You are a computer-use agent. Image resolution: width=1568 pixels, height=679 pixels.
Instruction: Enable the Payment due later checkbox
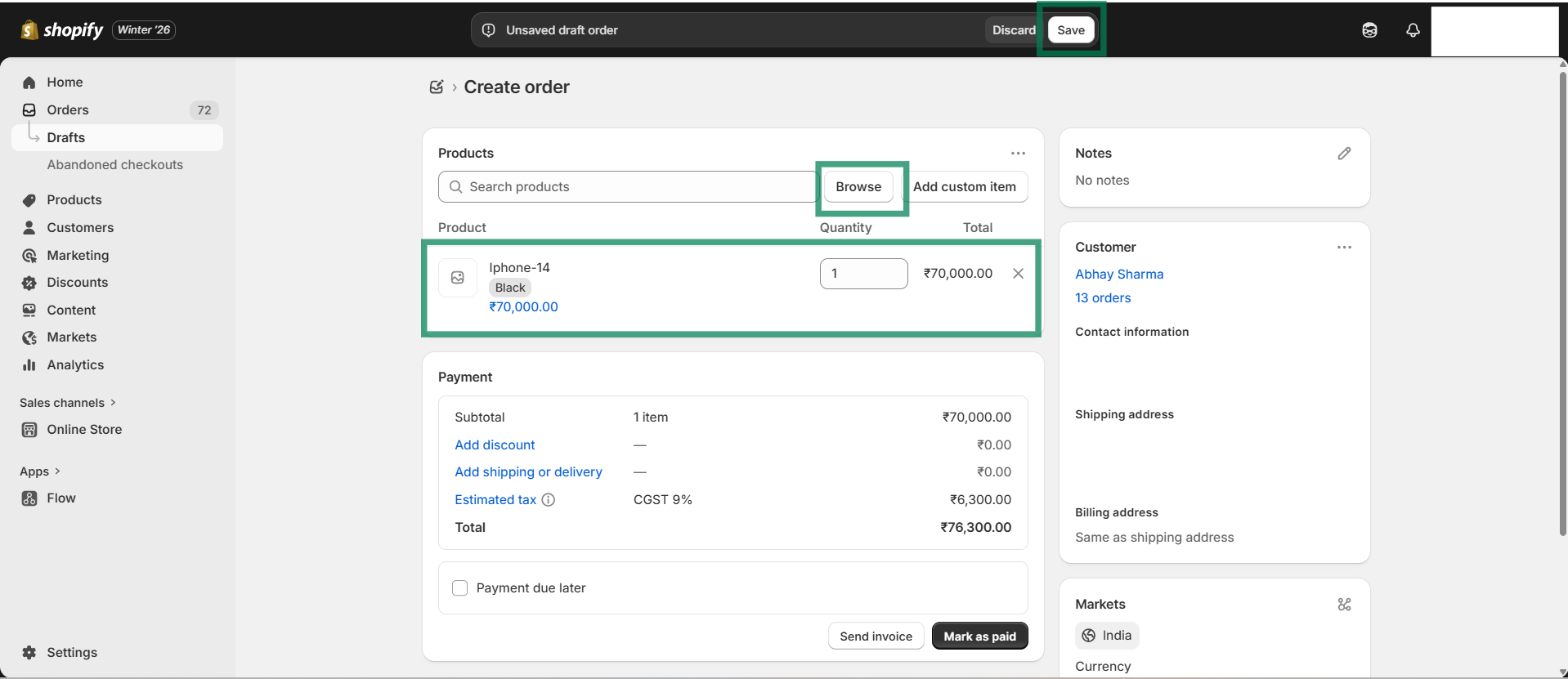[460, 588]
